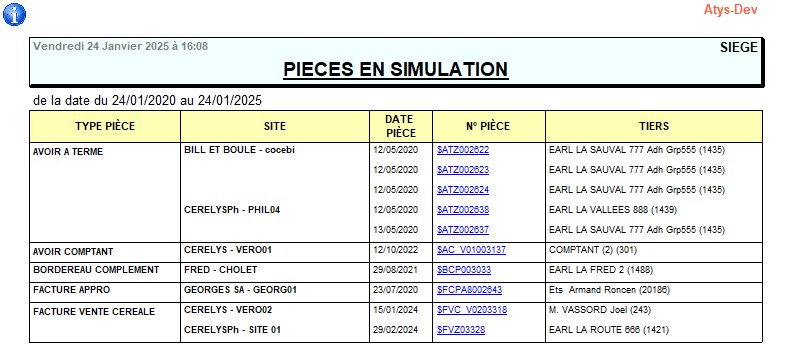Click the Atys-Dev label
The image size is (786, 362).
pos(730,10)
